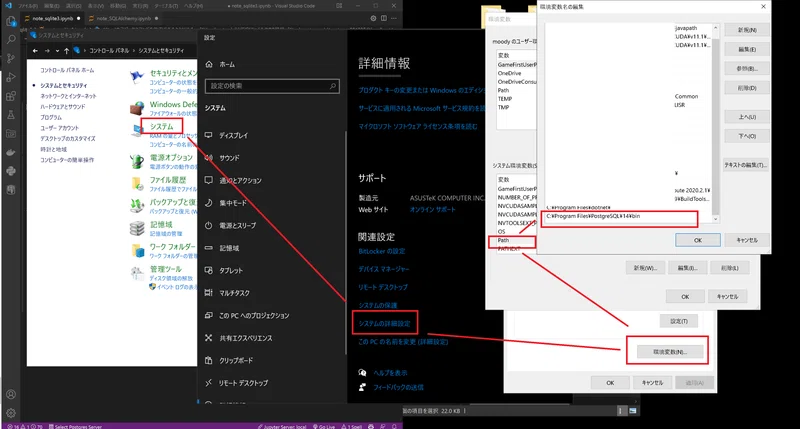The image size is (800, 429).
Task: Open the Accounts icon in activity bar
Action: [11, 394]
